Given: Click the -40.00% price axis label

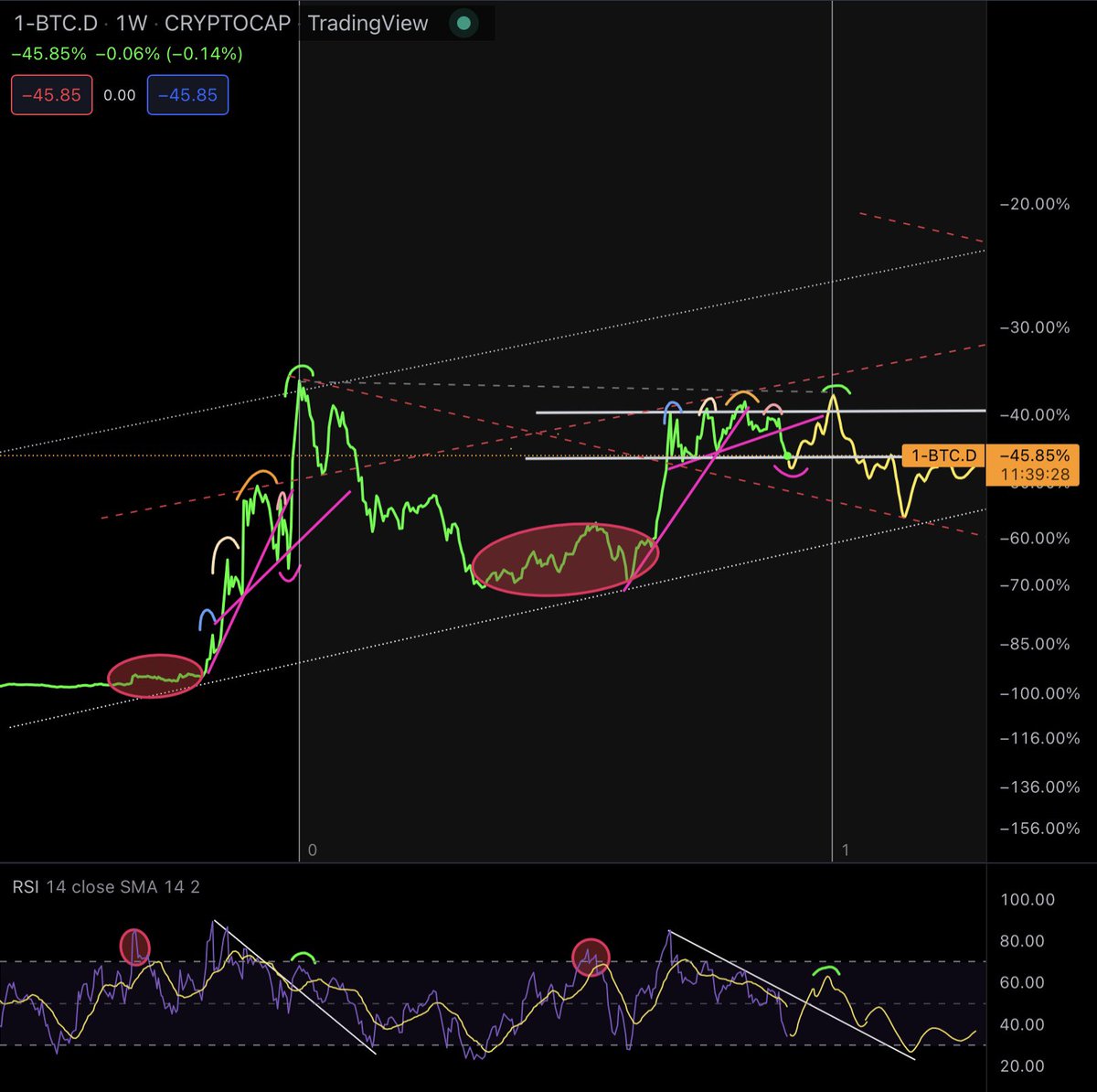Looking at the screenshot, I should pos(1036,415).
